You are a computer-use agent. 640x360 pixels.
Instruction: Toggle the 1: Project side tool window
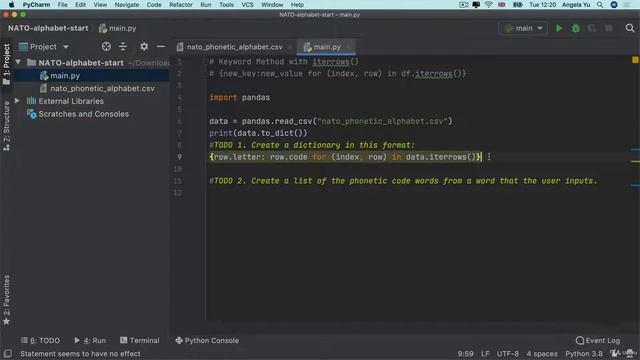pos(6,64)
